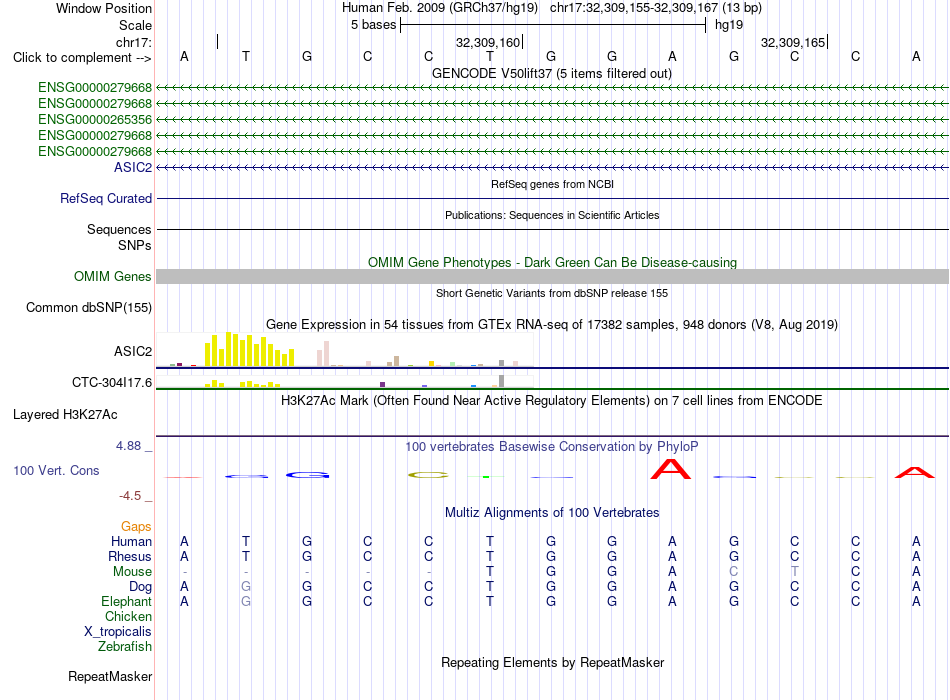
Task: Click the CTC-304I17.6 expression label
Action: click(112, 382)
